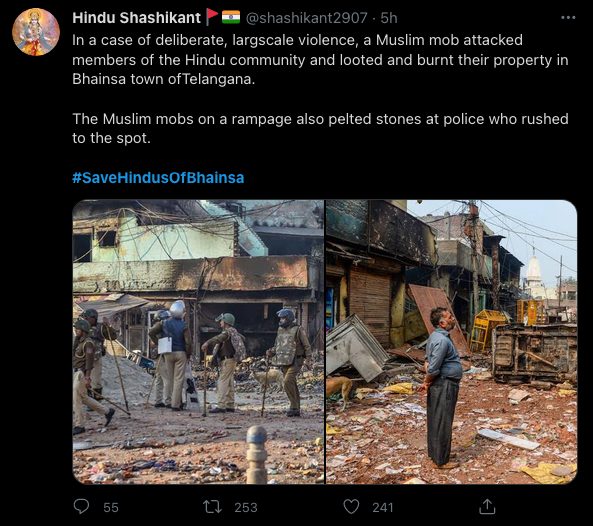The width and height of the screenshot is (593, 526).
Task: Click the 253 retweets count
Action: tap(246, 507)
